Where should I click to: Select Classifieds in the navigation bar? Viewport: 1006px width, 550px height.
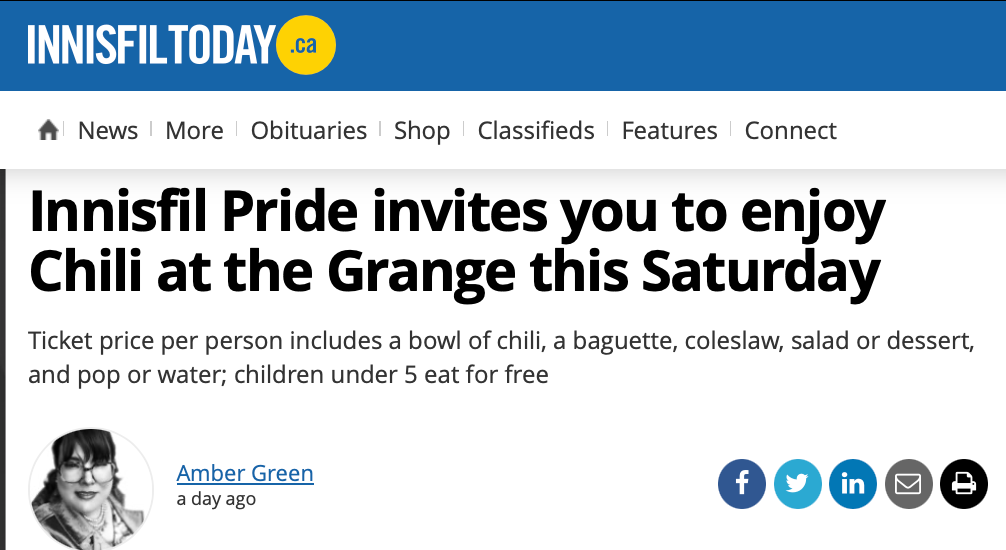[x=536, y=131]
